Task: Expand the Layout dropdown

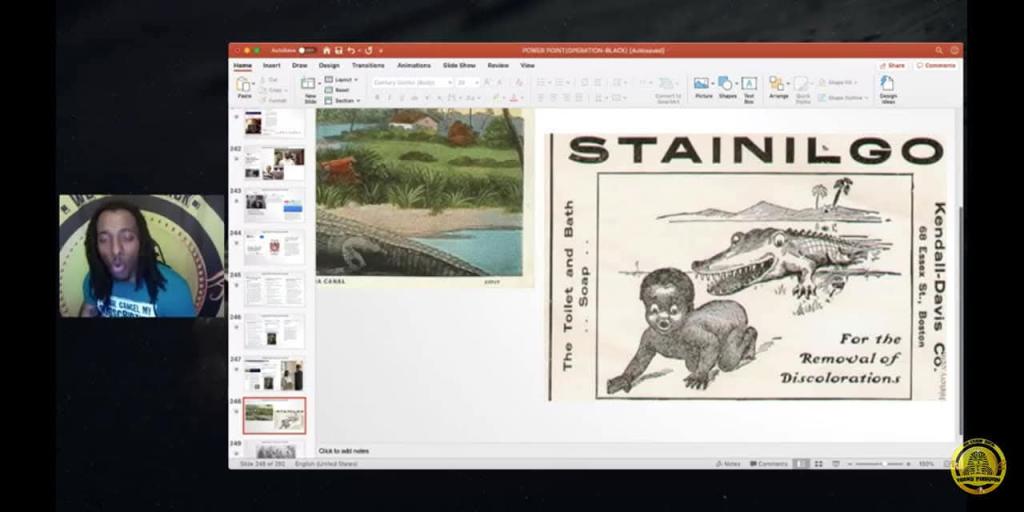Action: [x=342, y=79]
